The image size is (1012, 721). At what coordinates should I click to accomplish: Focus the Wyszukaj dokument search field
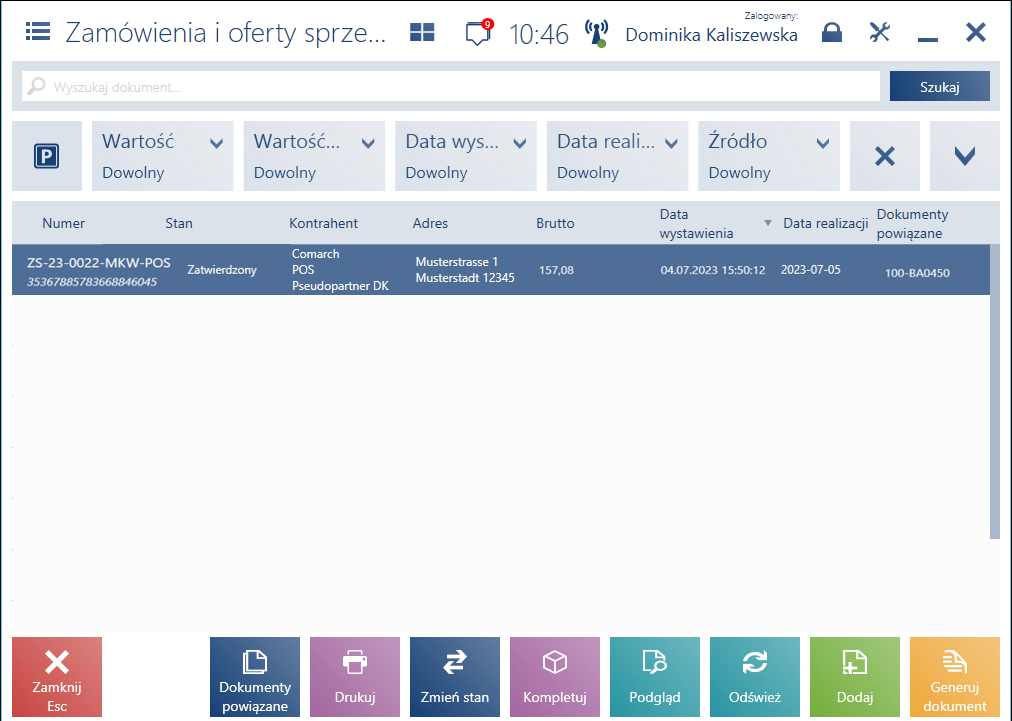click(x=450, y=86)
